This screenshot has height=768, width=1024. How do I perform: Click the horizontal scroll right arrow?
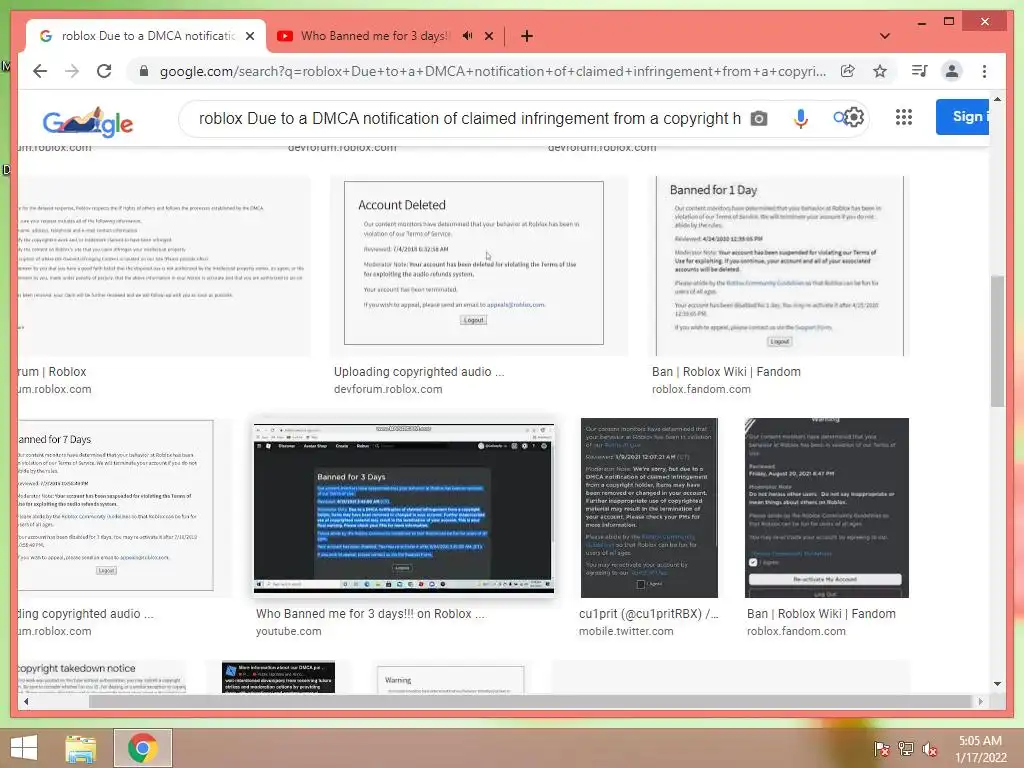tap(980, 701)
